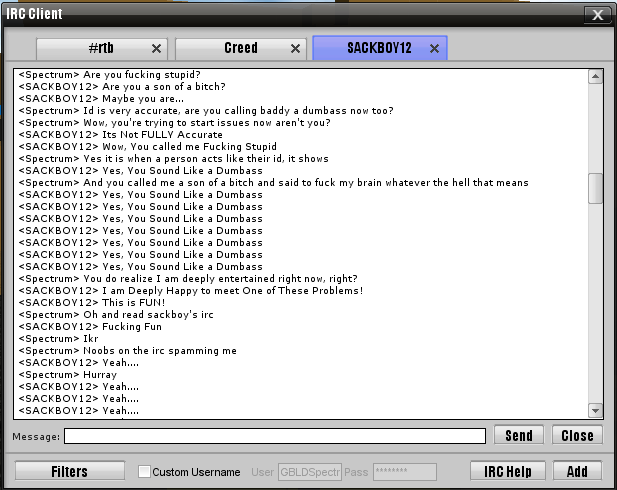
Task: Close the #rtb tab with its X
Action: [x=156, y=48]
